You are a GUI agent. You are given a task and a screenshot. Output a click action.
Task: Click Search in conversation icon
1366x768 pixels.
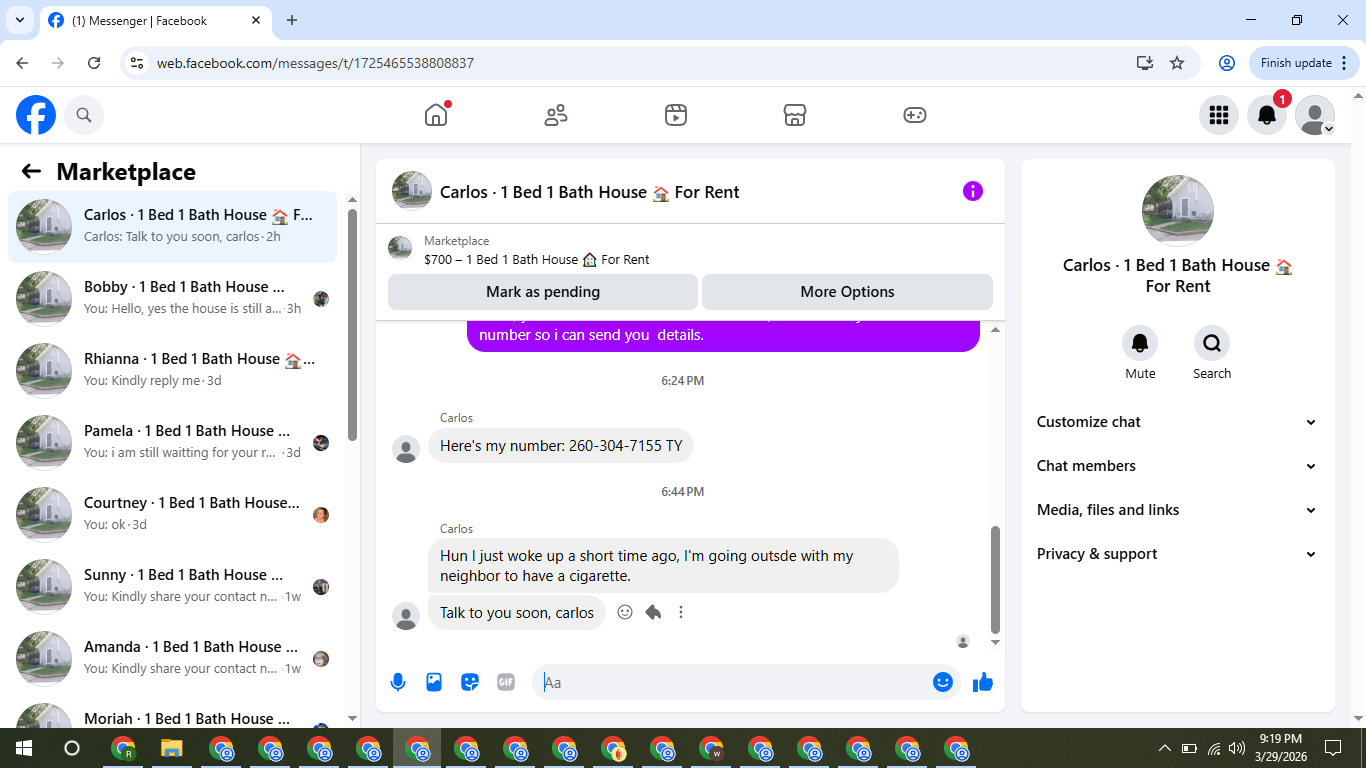click(1212, 343)
